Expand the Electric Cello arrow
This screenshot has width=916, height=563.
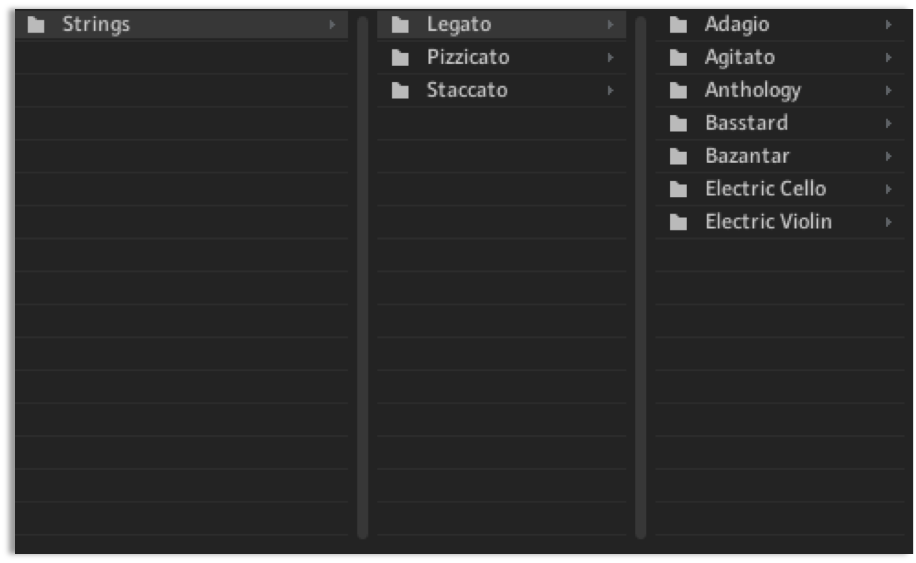pos(889,189)
